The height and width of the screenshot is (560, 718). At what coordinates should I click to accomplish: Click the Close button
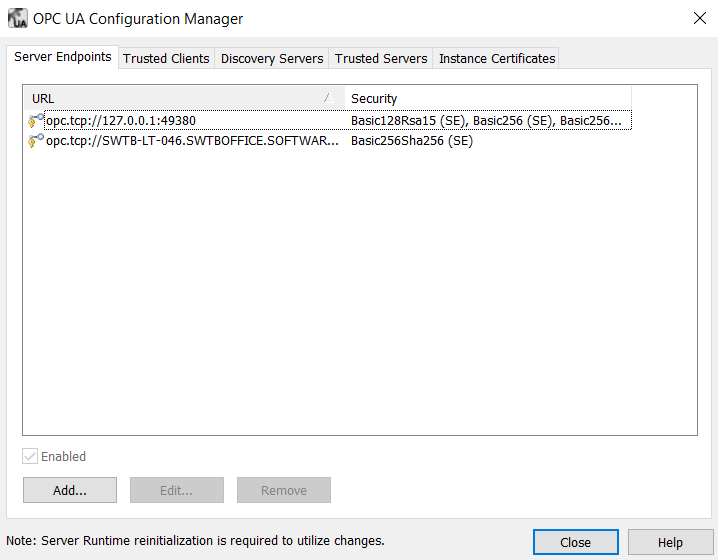tap(576, 542)
